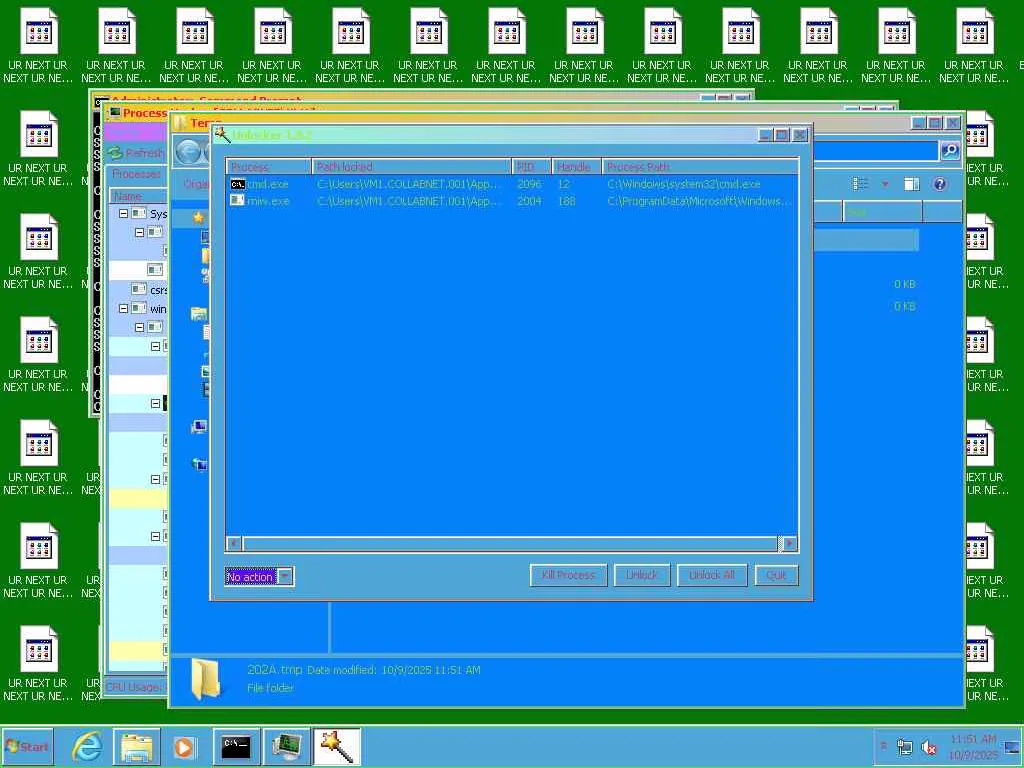Click the Libraries icon in Explorer navigation pane
Viewport: 1024px width, 768px height.
coord(199,314)
